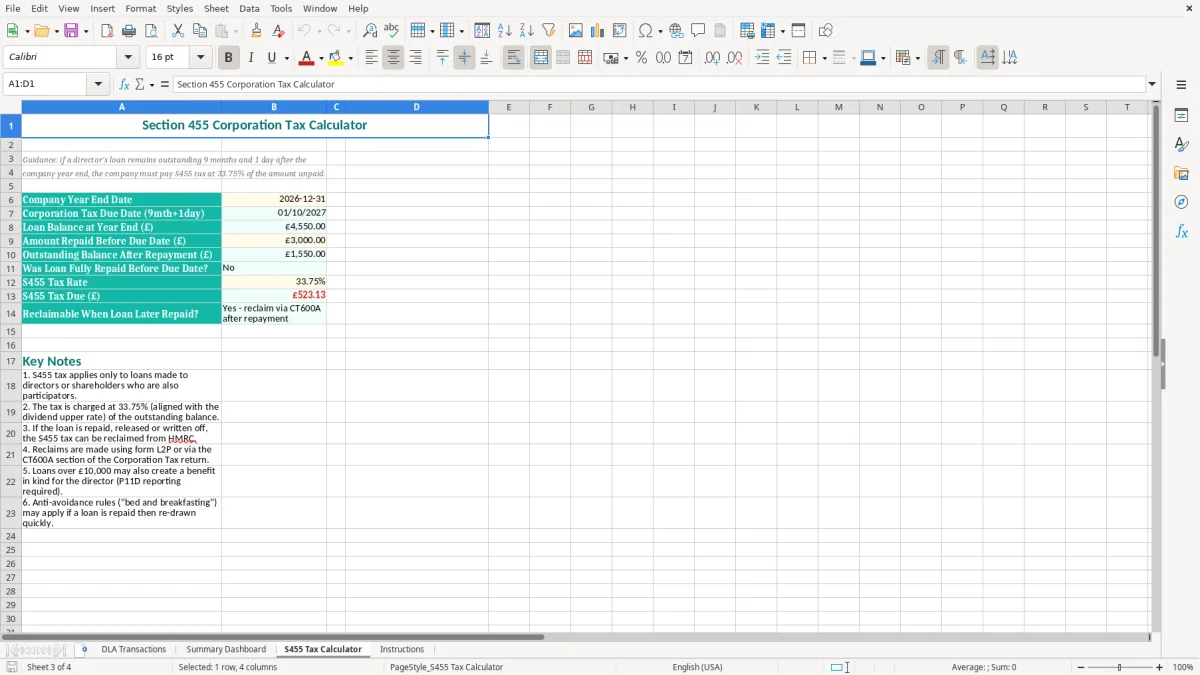Toggle the Center Vertically alignment

(x=464, y=58)
